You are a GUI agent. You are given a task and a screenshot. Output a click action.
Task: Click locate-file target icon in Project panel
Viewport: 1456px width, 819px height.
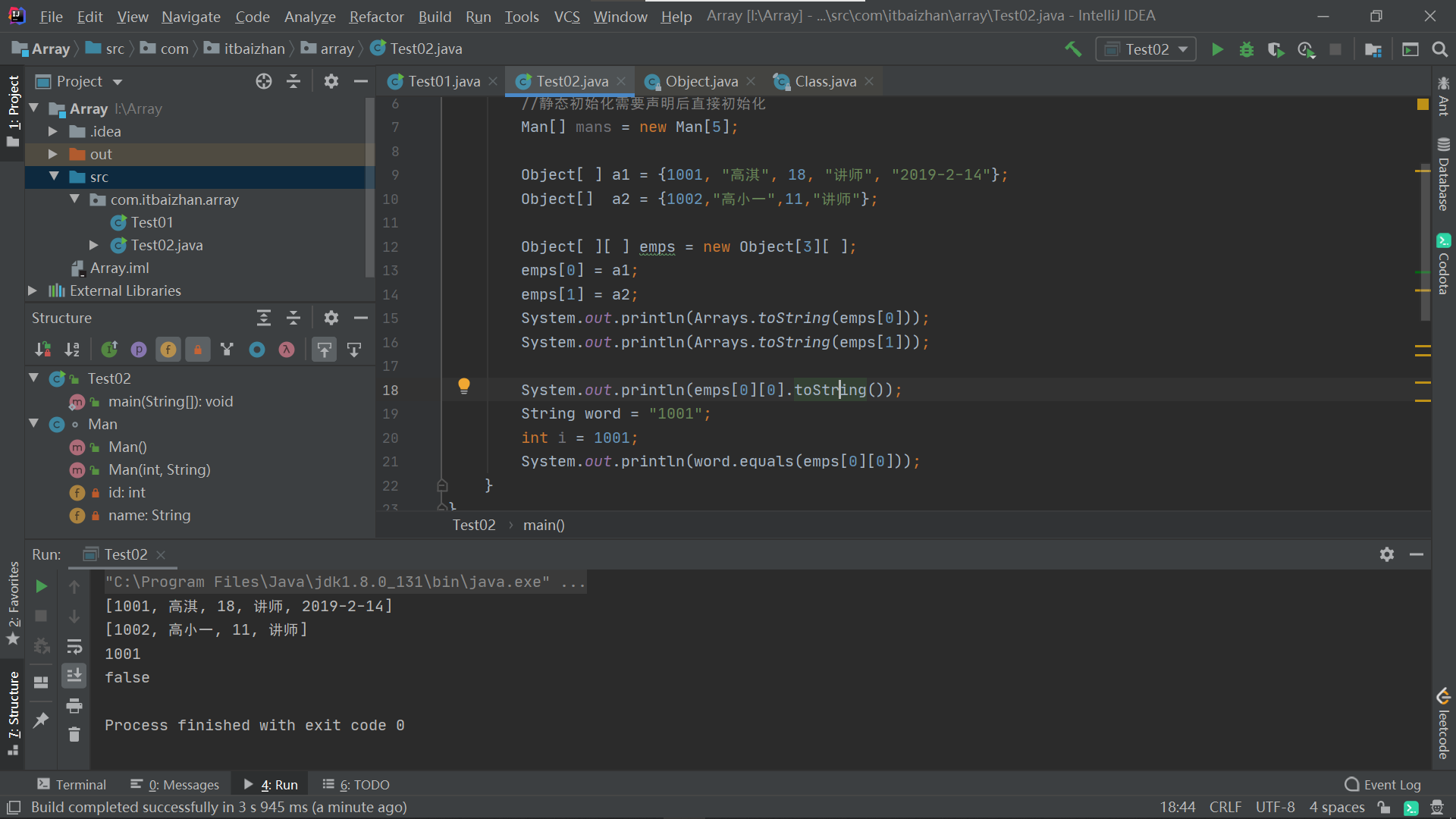(x=264, y=81)
